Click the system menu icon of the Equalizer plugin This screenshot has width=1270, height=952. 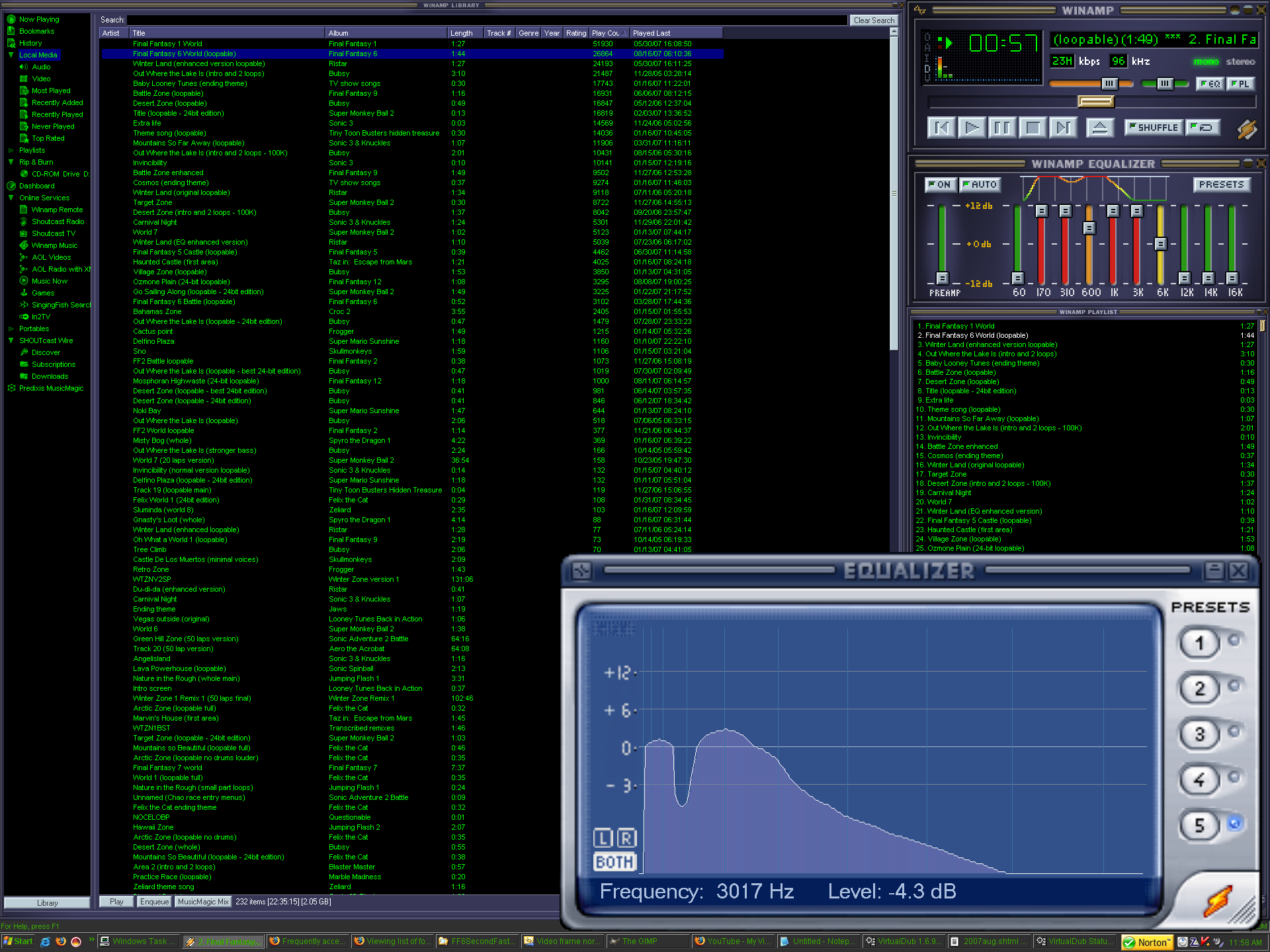tap(581, 571)
